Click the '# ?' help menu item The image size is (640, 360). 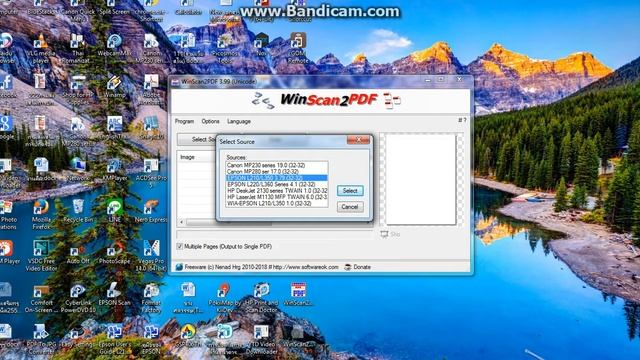point(462,120)
